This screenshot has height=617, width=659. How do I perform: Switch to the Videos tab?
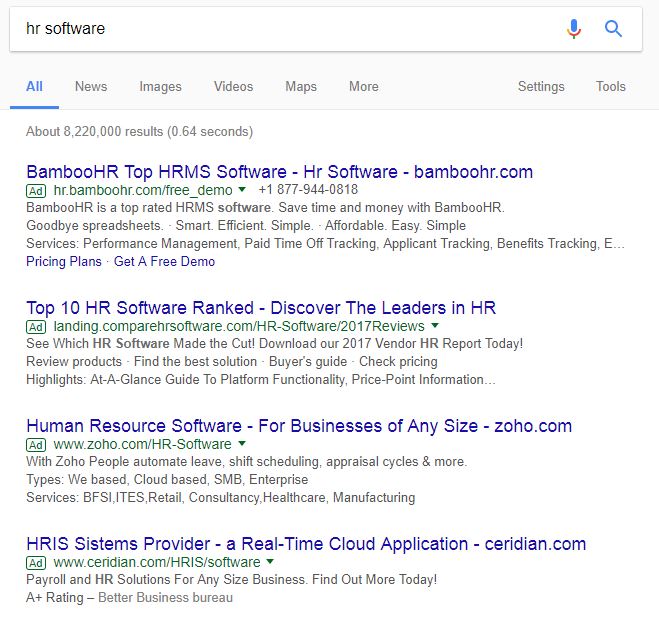[x=234, y=87]
